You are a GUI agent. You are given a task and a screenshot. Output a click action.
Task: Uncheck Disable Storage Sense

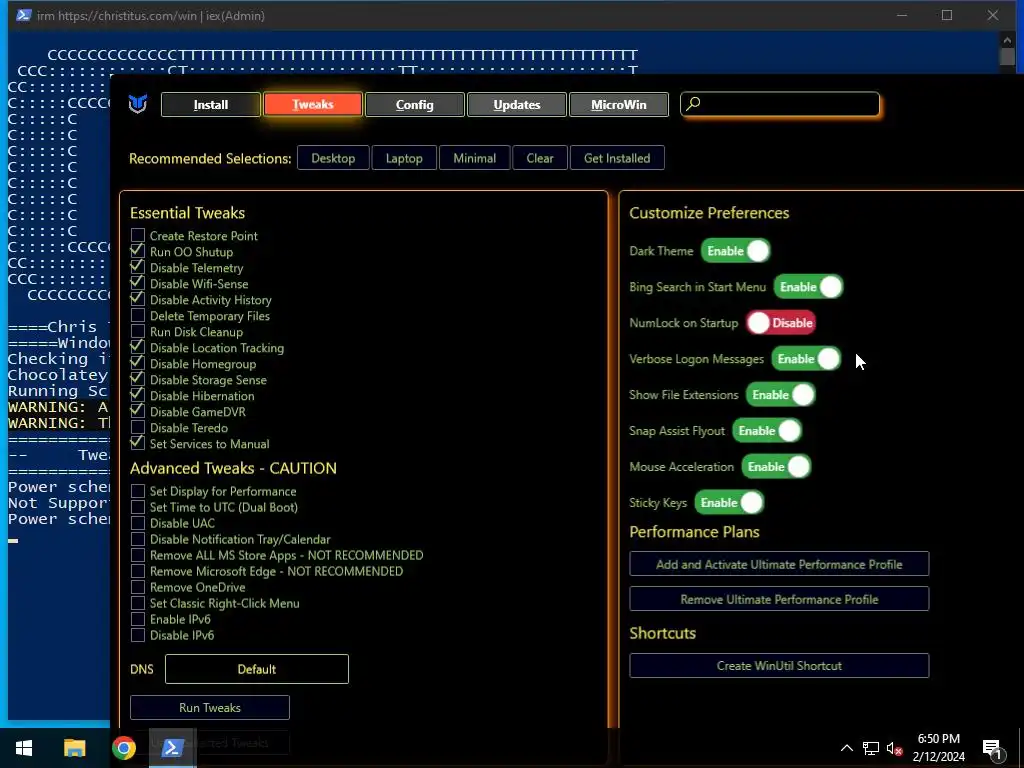point(138,379)
